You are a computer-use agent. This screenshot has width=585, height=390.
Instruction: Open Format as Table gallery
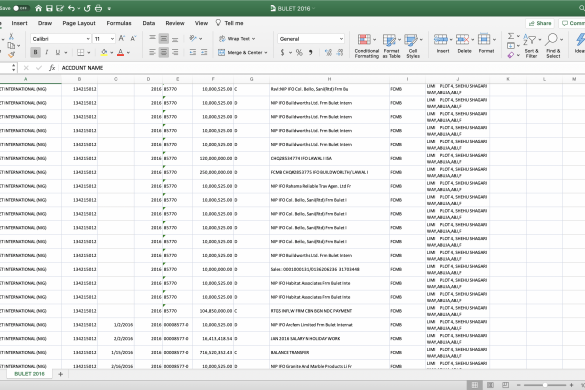coord(389,40)
